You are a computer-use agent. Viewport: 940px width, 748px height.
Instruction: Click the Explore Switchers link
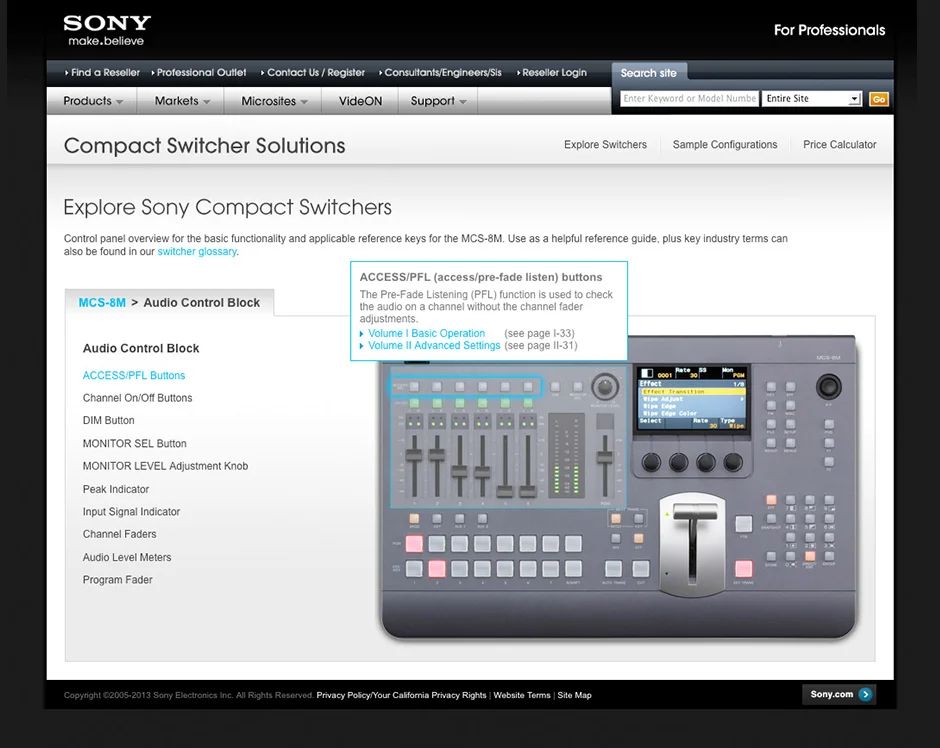coord(605,144)
